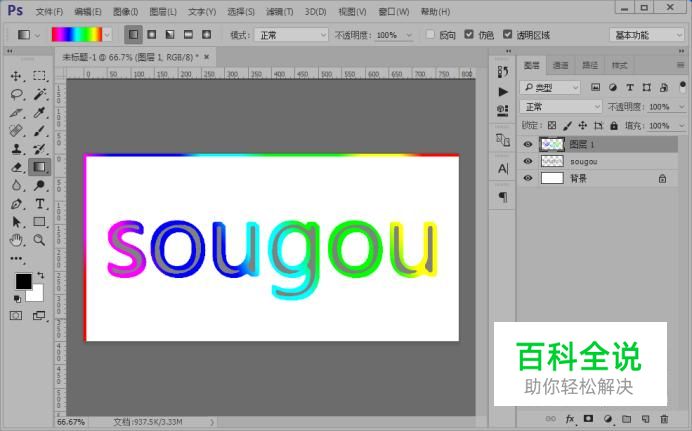Toggle the 透明区域 transparency checkbox
The height and width of the screenshot is (431, 692).
tap(508, 34)
